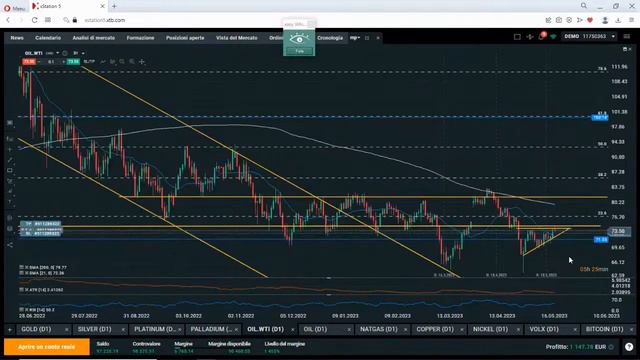
Task: Select the crosshair tool in chart toolbar
Action: coord(142,62)
